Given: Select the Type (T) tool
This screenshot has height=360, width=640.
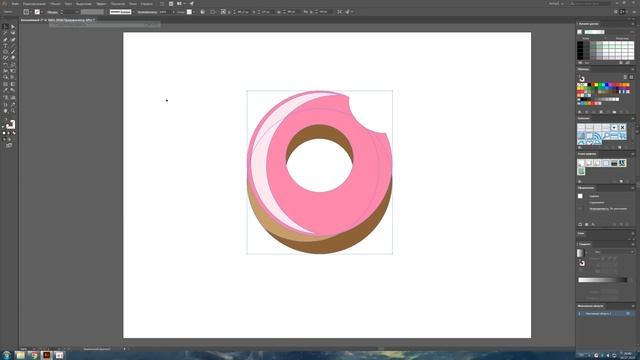Looking at the screenshot, I should (5, 46).
